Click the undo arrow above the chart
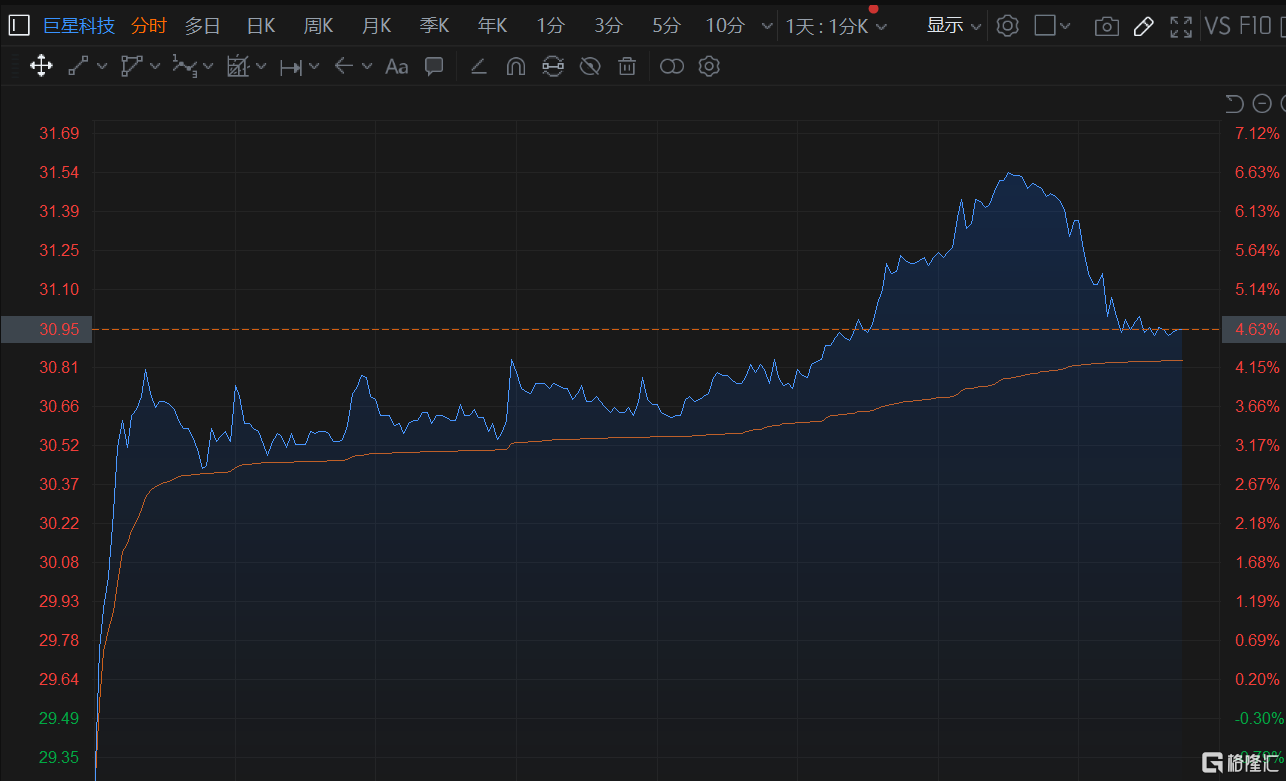The width and height of the screenshot is (1286, 781). (1234, 103)
